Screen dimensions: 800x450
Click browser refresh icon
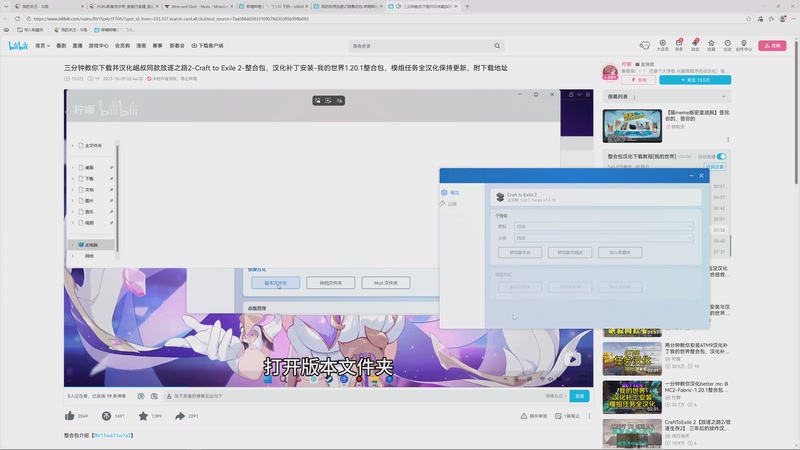pos(17,19)
